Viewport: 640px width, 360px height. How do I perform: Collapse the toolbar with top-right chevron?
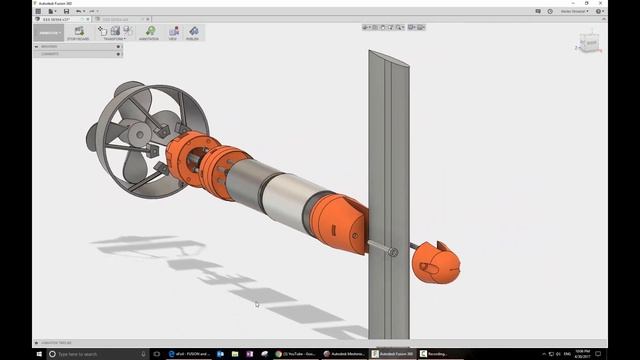pos(604,19)
